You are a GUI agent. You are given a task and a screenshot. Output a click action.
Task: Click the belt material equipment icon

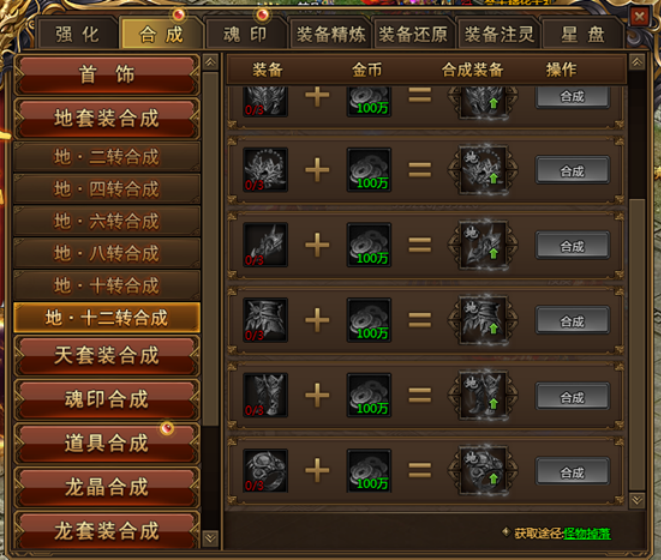(266, 320)
